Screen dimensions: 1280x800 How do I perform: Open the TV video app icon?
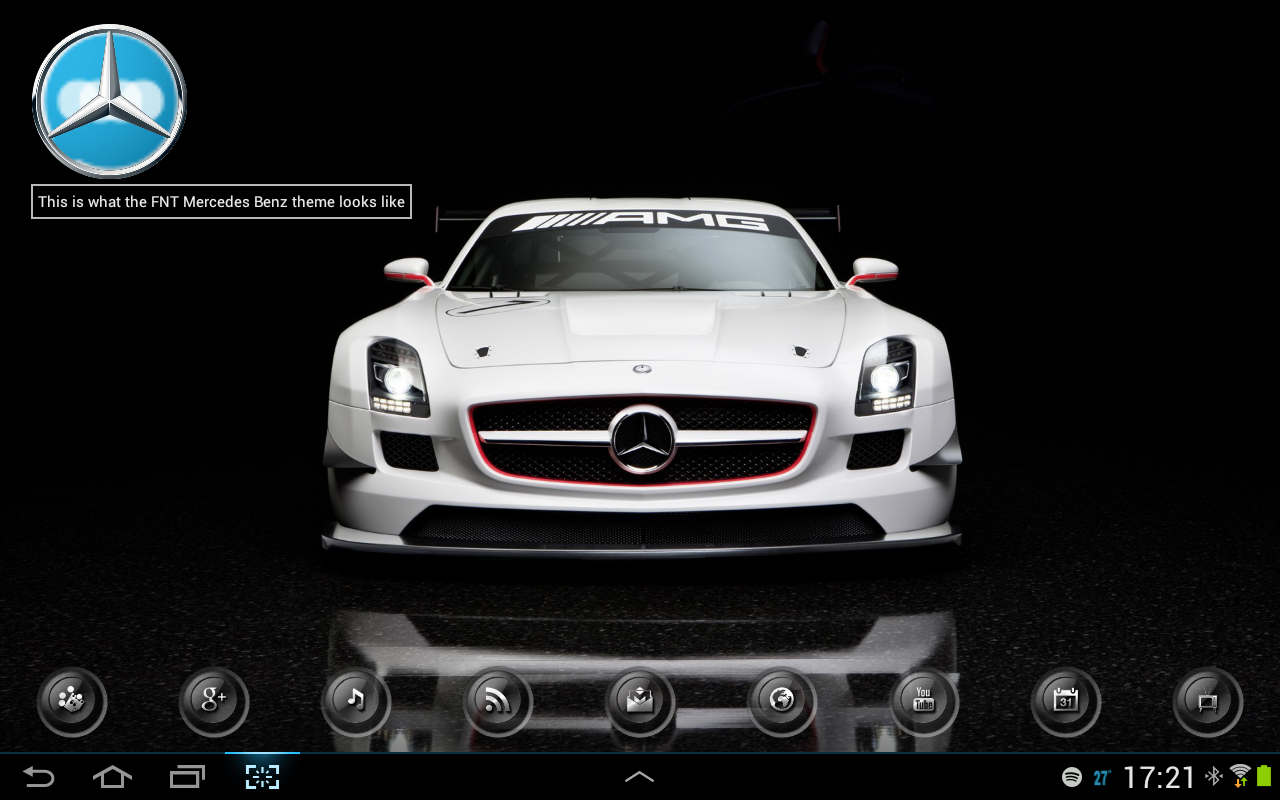coord(1208,701)
